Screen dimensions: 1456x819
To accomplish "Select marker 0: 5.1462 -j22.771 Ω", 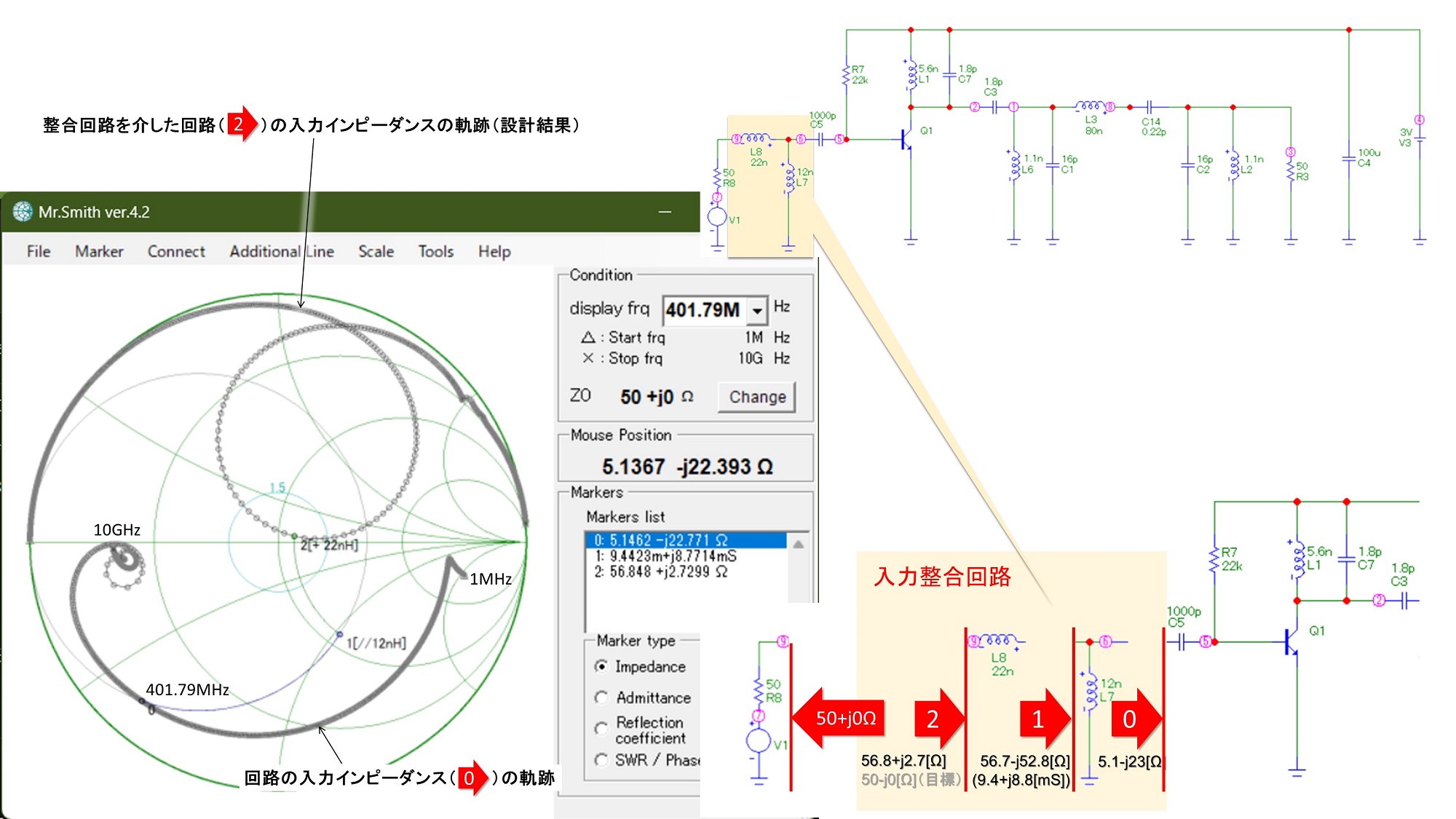I will click(x=685, y=540).
